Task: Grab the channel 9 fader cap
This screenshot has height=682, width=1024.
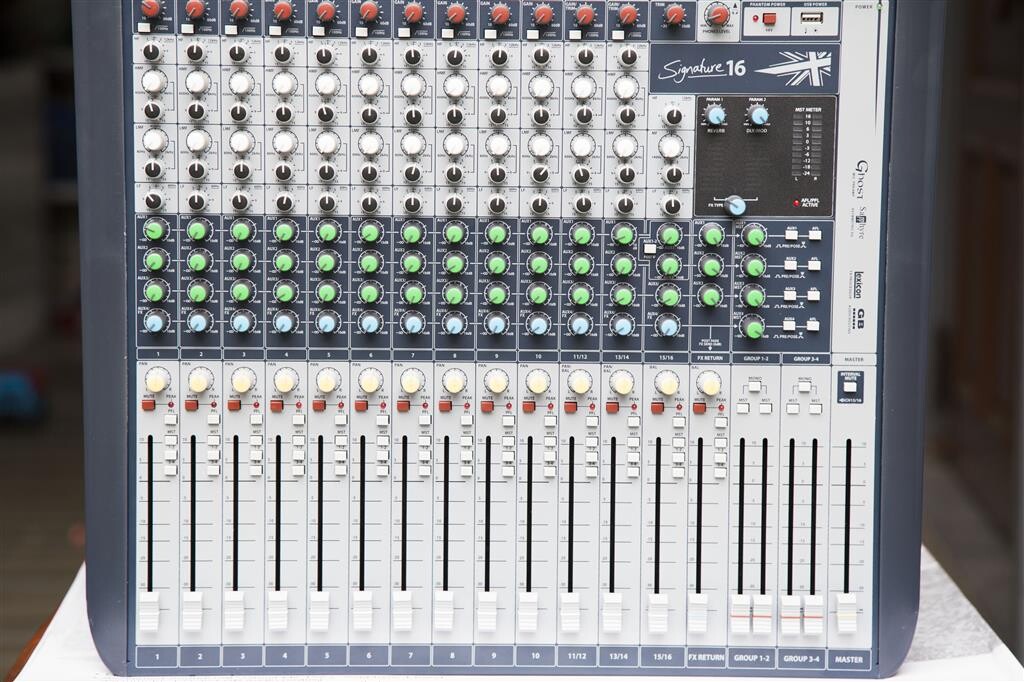Action: tap(487, 611)
